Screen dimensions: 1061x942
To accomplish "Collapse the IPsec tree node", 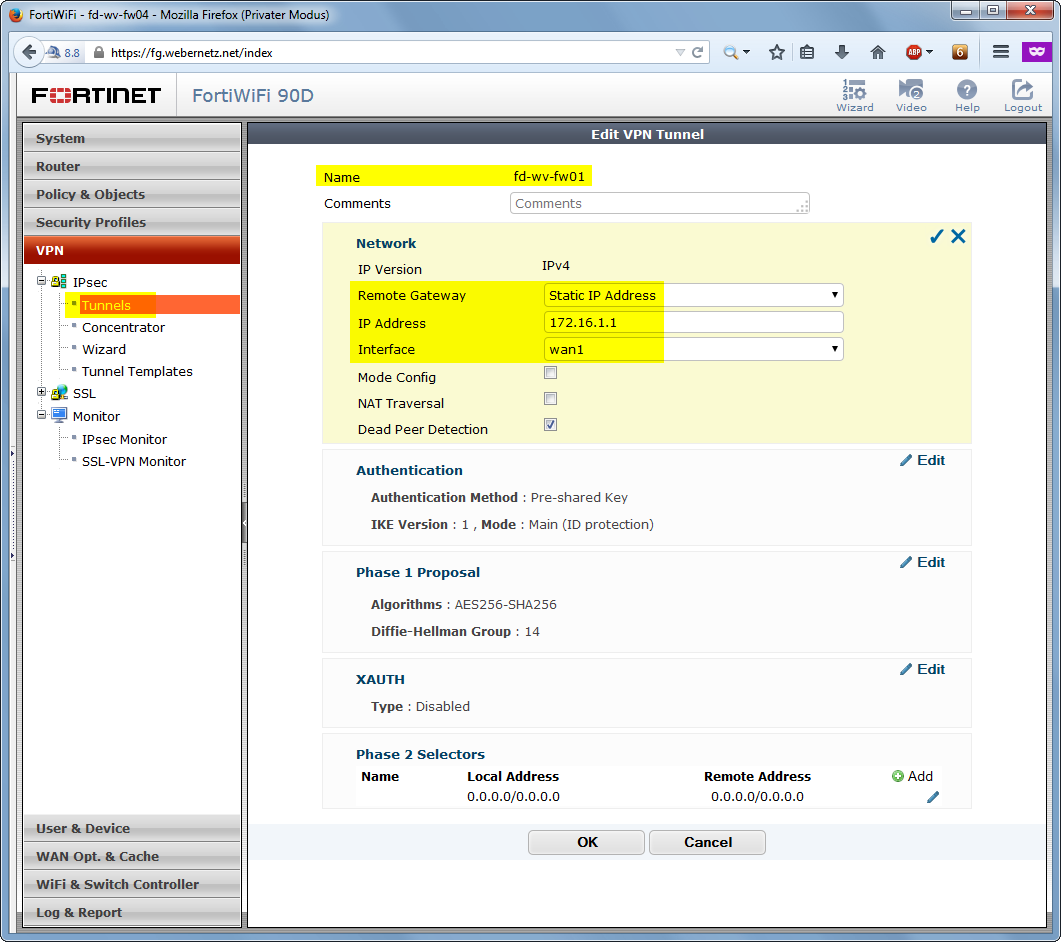I will [41, 280].
